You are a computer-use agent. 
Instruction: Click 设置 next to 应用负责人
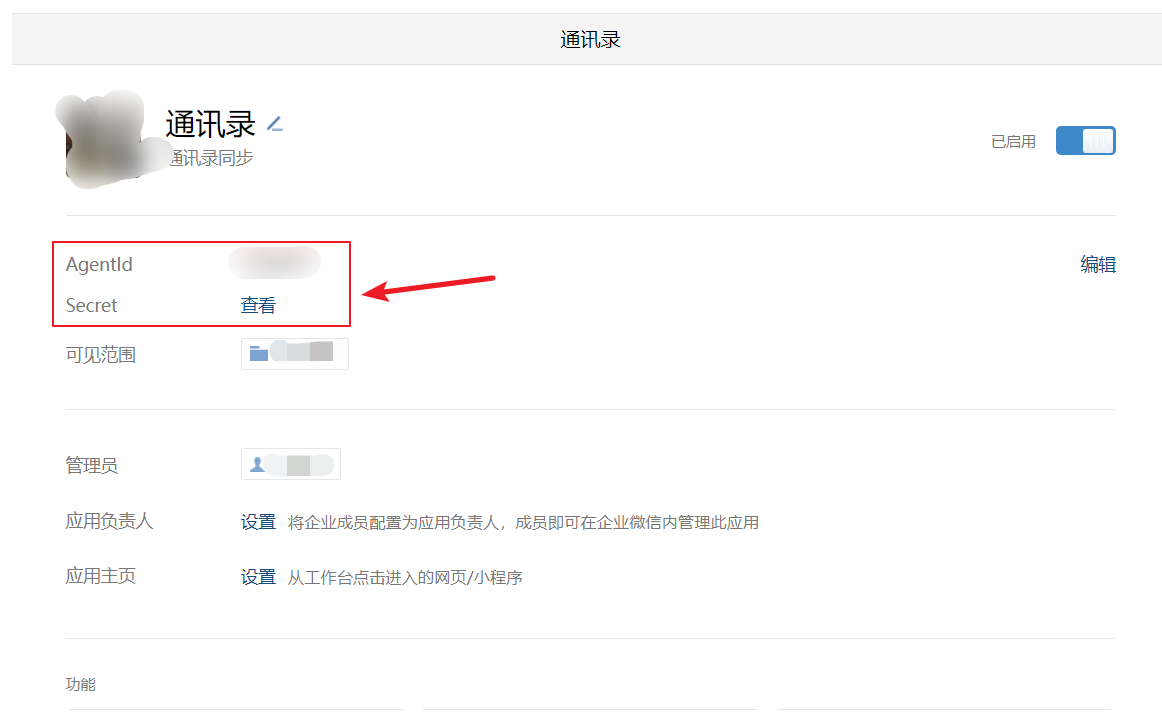(x=258, y=522)
